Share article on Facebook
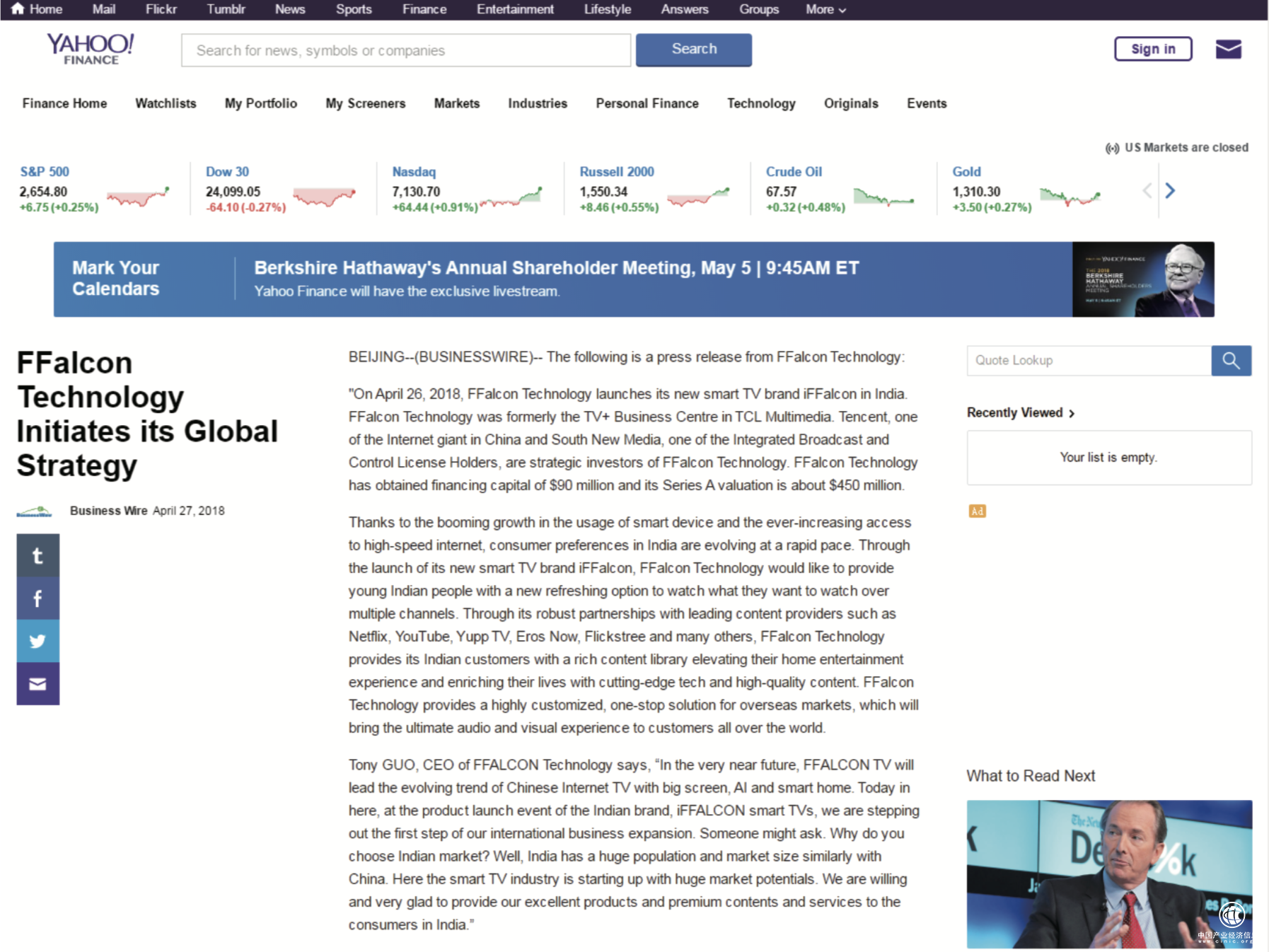This screenshot has width=1269, height=952. click(x=37, y=598)
